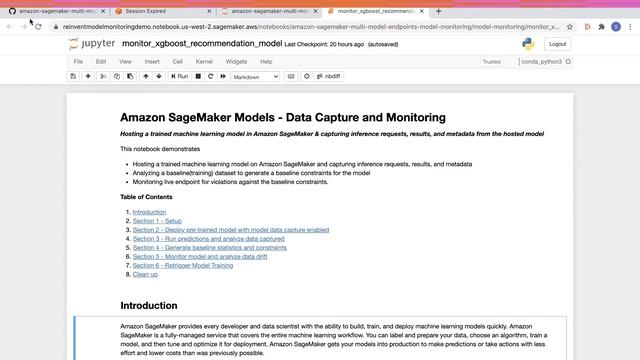The height and width of the screenshot is (360, 640).
Task: Open the File menu
Action: 78,62
